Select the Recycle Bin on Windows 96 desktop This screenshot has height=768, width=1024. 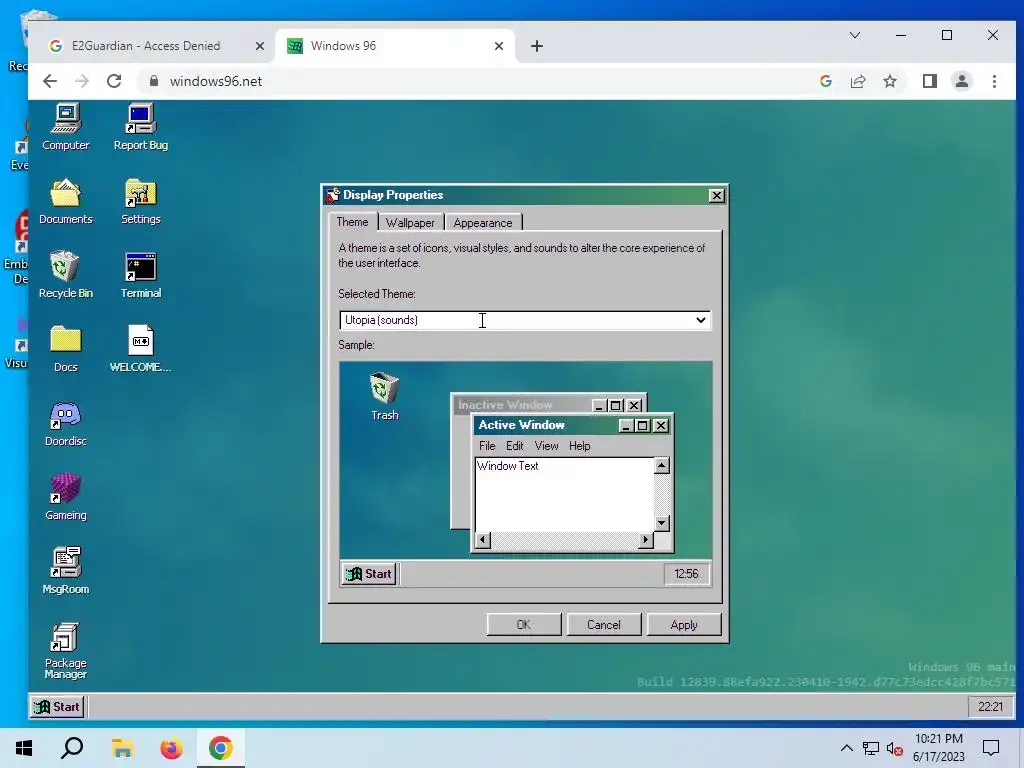pos(65,275)
